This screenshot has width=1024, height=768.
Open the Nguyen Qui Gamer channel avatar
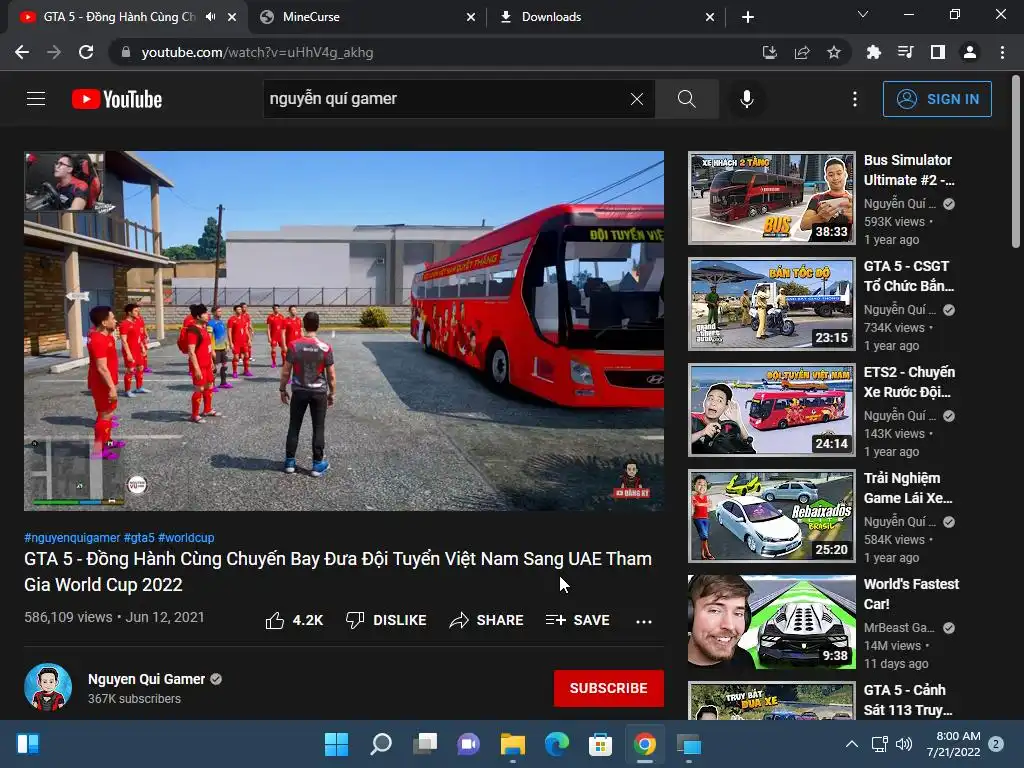click(x=48, y=687)
